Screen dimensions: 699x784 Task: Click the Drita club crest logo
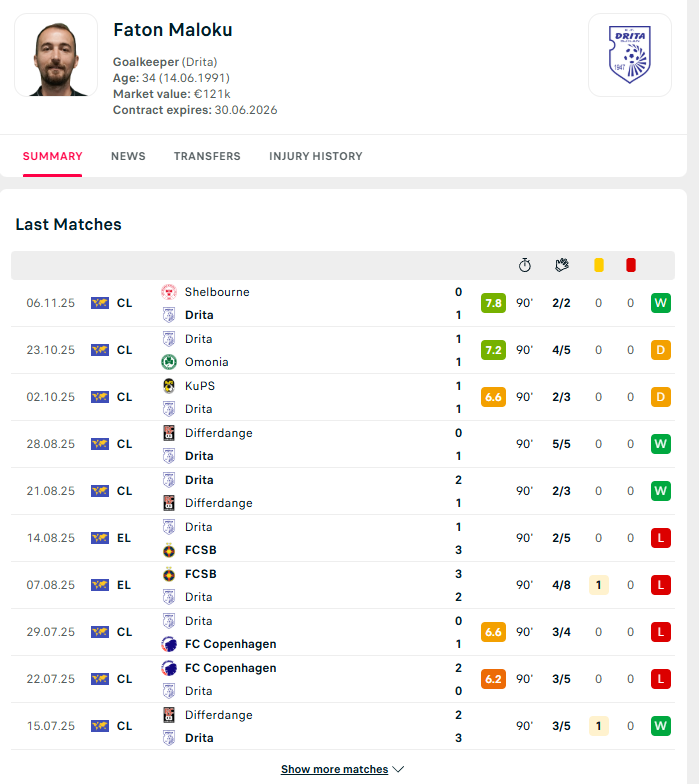pyautogui.click(x=629, y=55)
